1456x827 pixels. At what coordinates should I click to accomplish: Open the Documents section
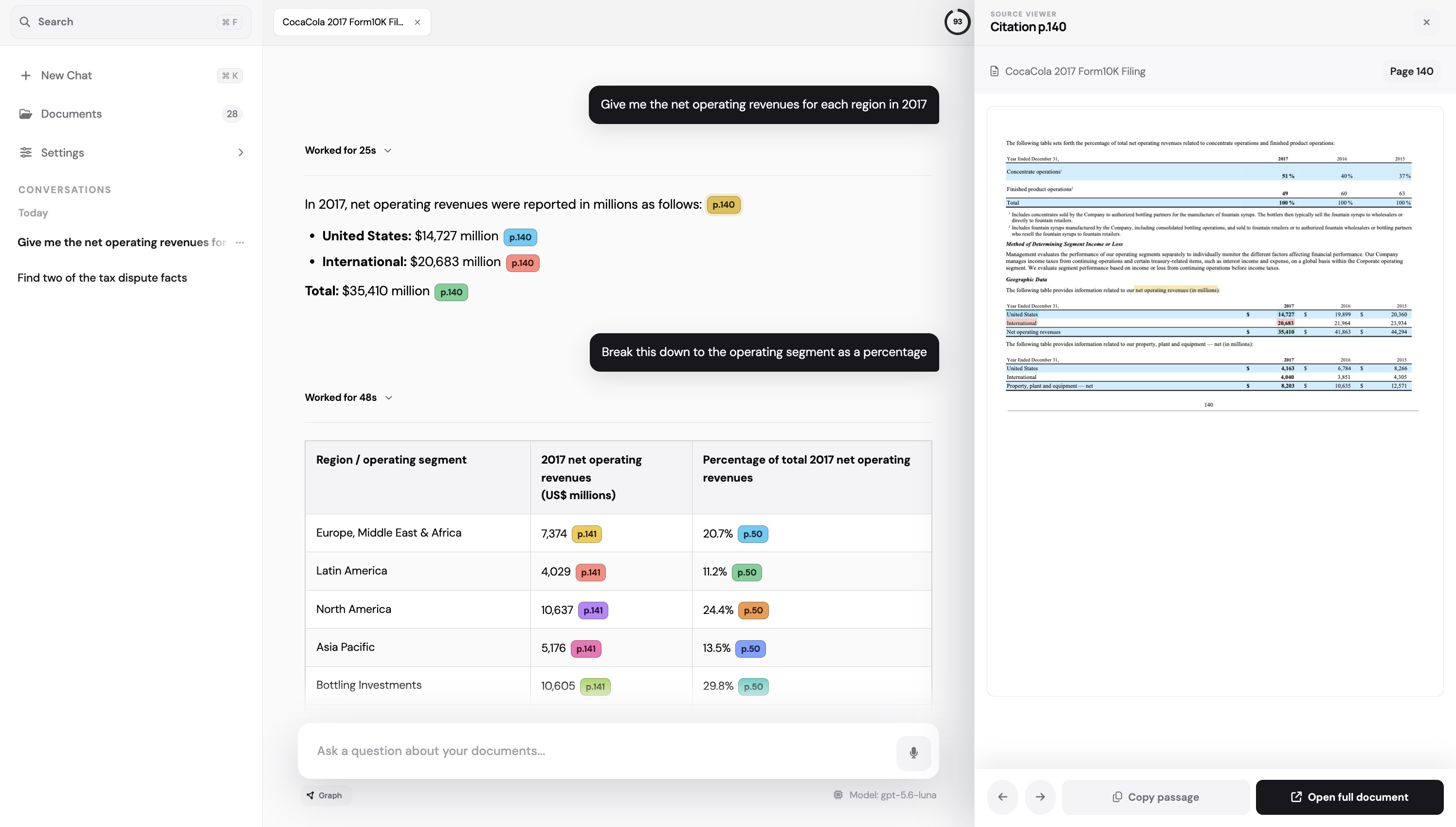131,114
